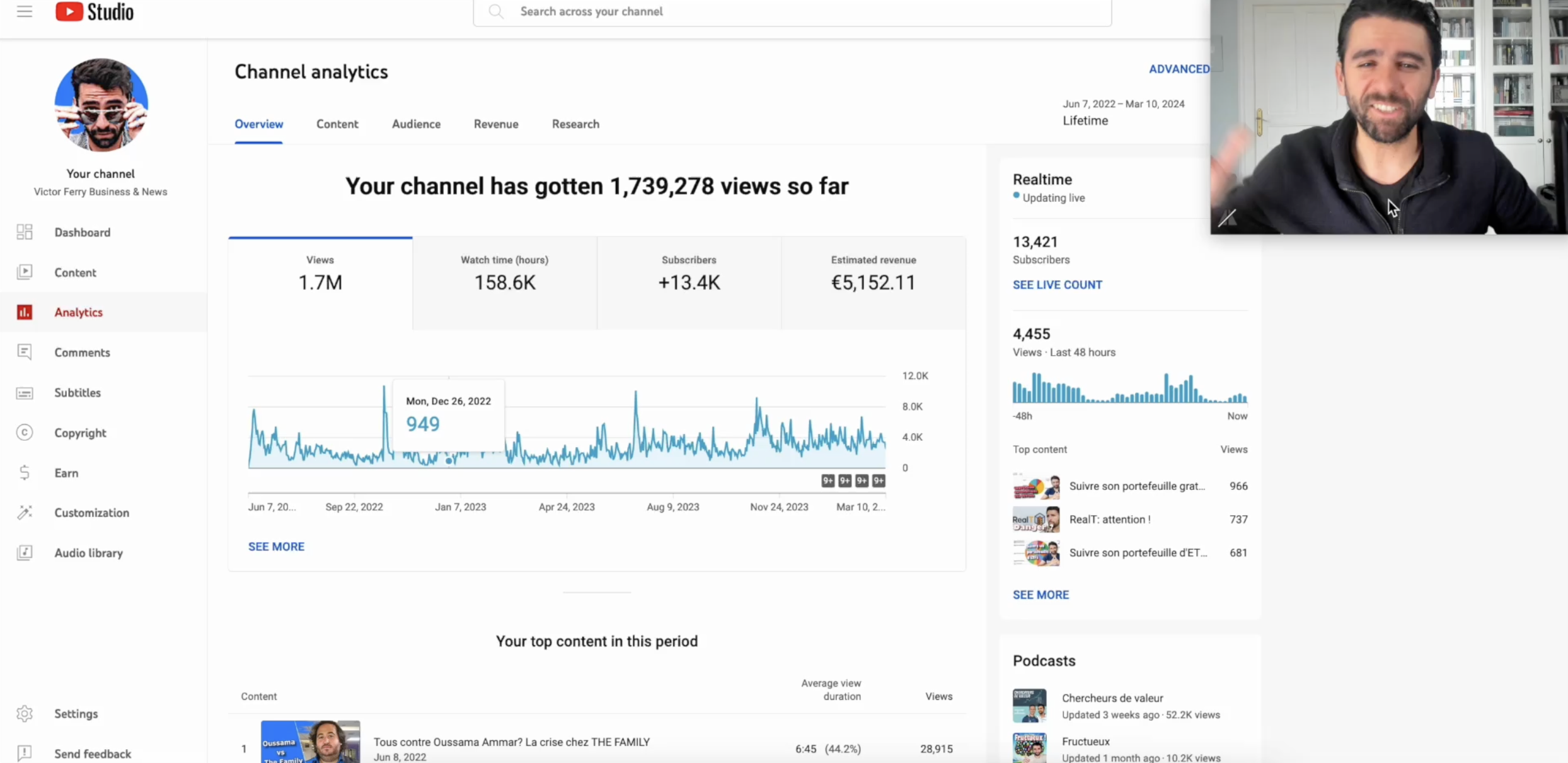Open Dashboard from the sidebar icon

pos(25,232)
